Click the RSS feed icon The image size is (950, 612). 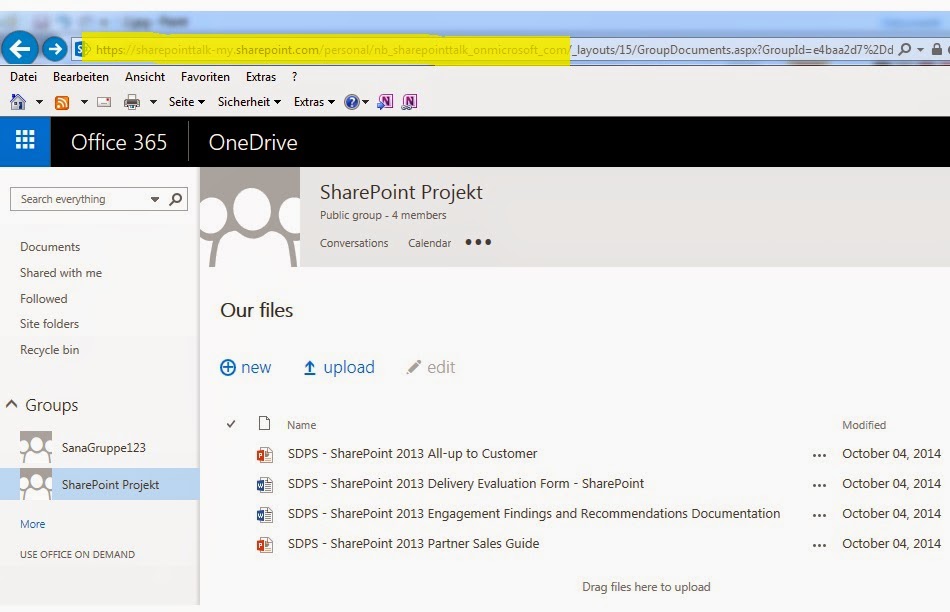pyautogui.click(x=60, y=101)
